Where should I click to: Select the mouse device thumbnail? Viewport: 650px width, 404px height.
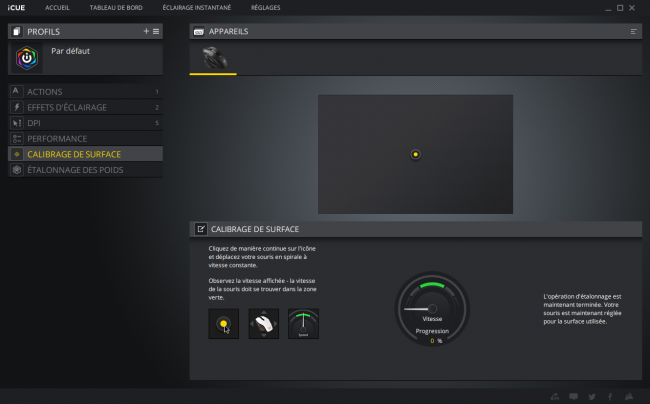214,58
